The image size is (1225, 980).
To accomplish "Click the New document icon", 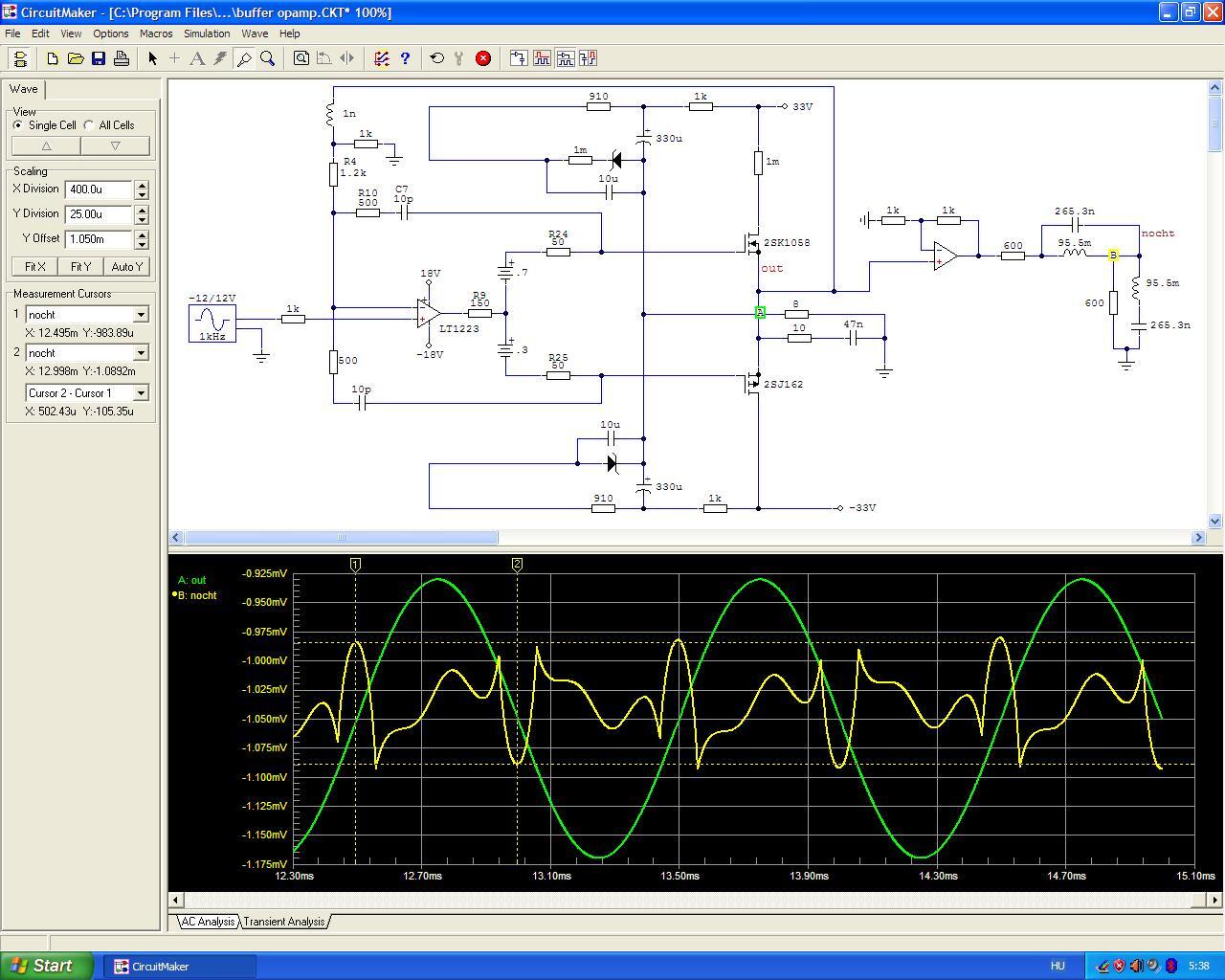I will pyautogui.click(x=53, y=58).
